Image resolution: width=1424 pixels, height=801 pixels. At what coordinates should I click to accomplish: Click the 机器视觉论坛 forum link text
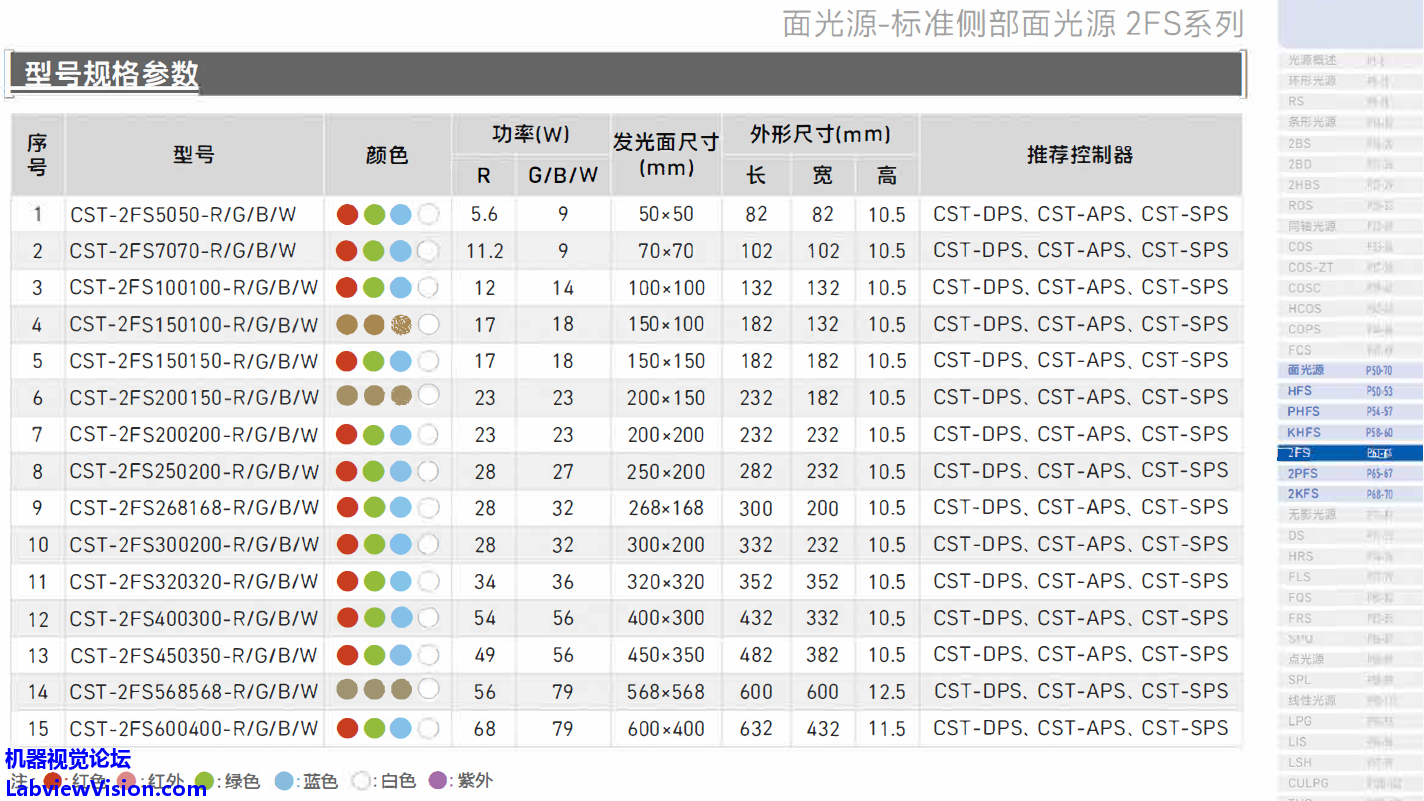click(x=68, y=760)
